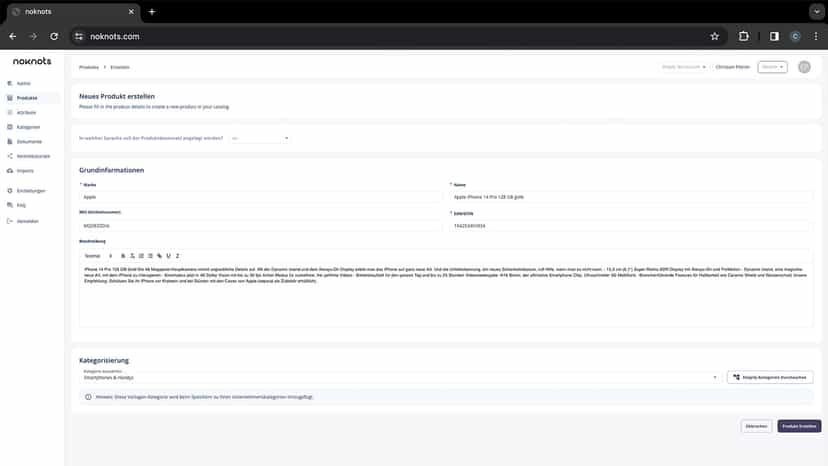Image resolution: width=828 pixels, height=466 pixels.
Task: Open the product language dropdown
Action: tap(259, 138)
